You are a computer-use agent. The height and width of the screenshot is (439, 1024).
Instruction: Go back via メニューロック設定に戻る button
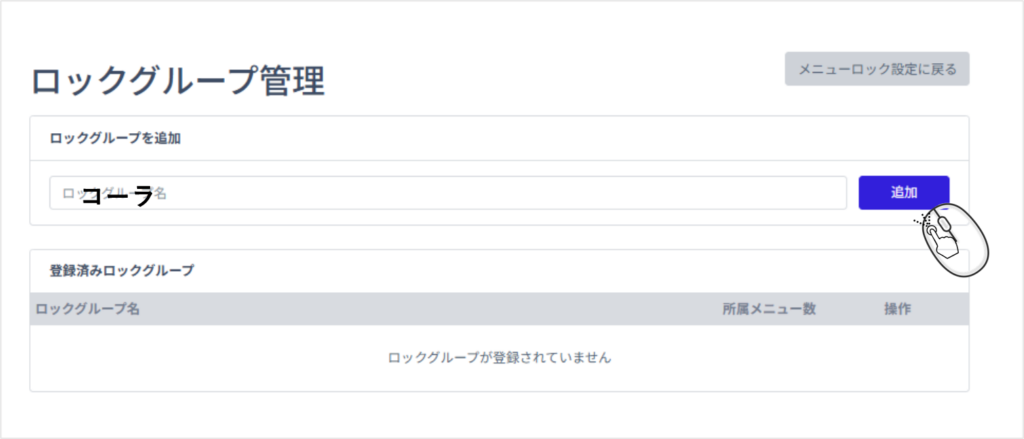(x=877, y=69)
